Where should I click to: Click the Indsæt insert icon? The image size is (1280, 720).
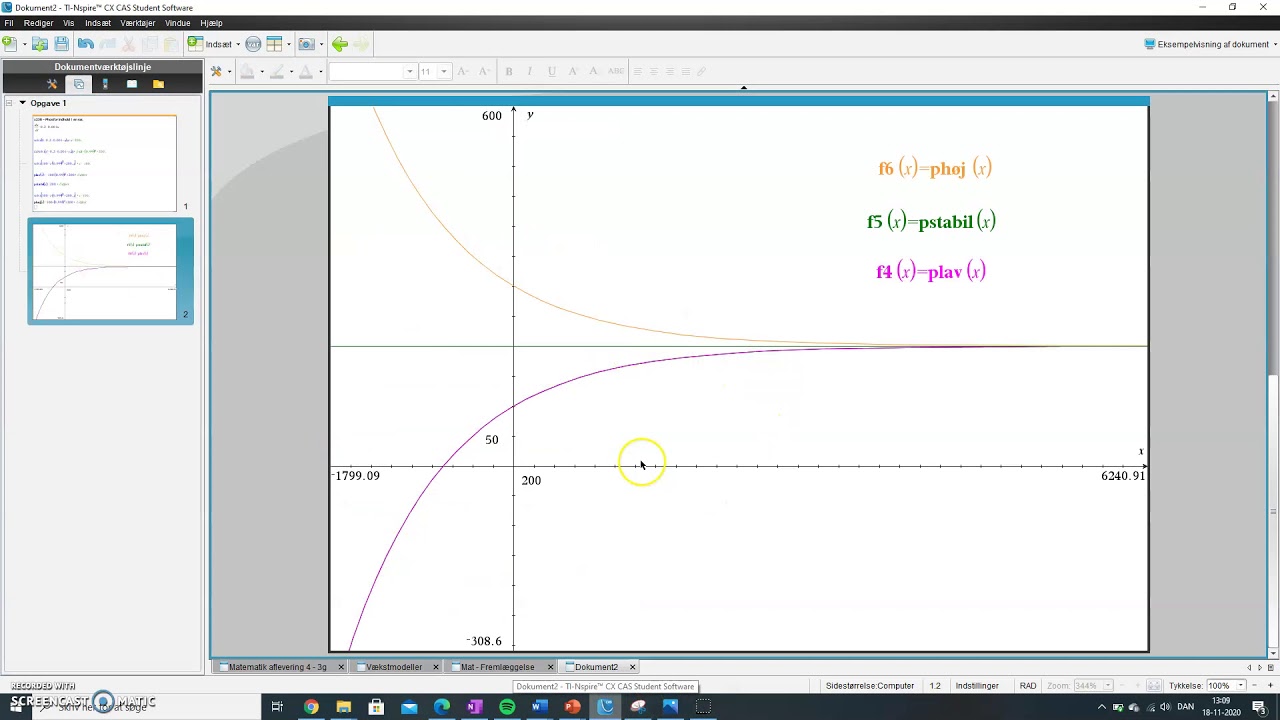[x=196, y=44]
